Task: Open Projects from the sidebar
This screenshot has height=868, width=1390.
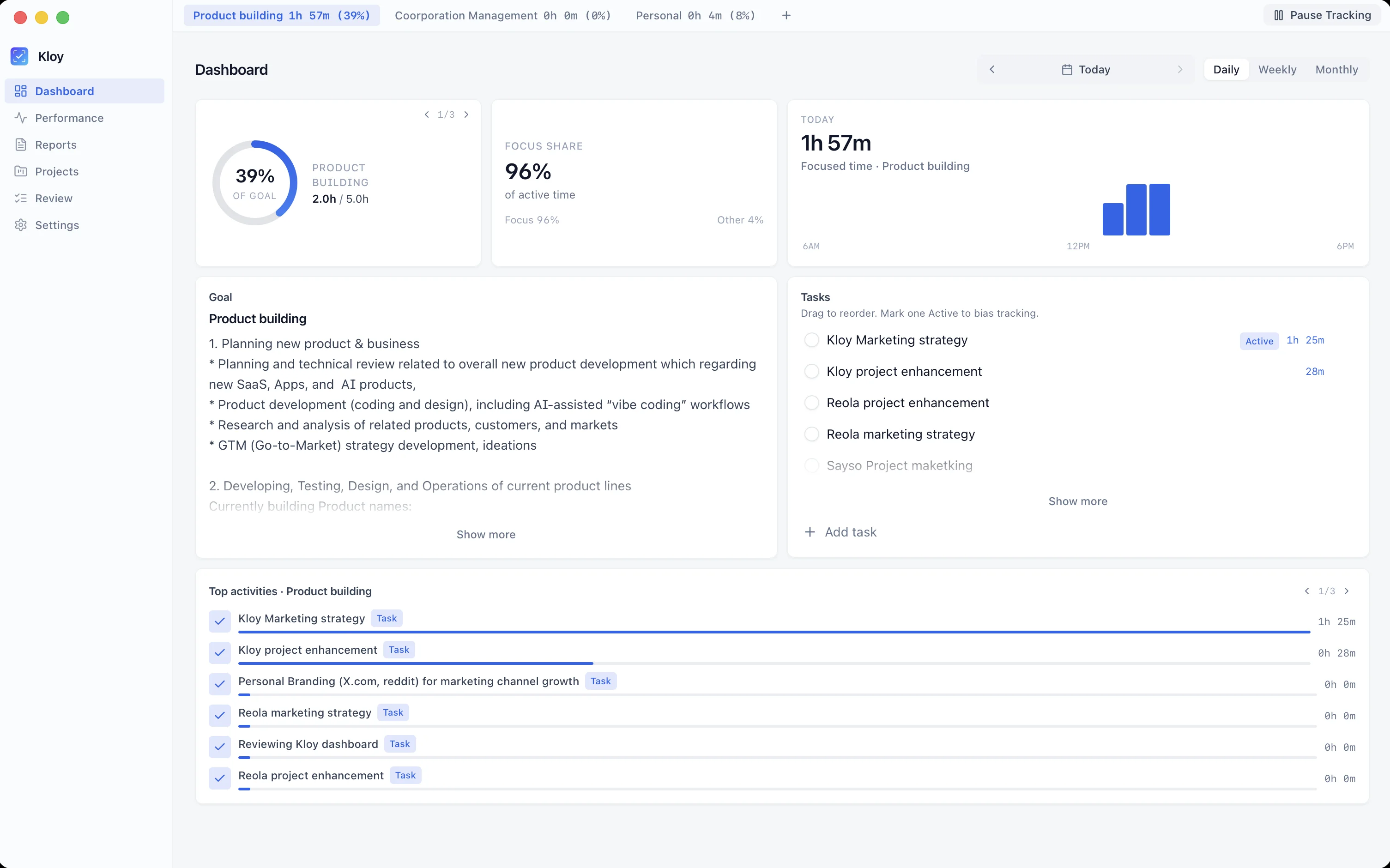Action: click(x=85, y=171)
